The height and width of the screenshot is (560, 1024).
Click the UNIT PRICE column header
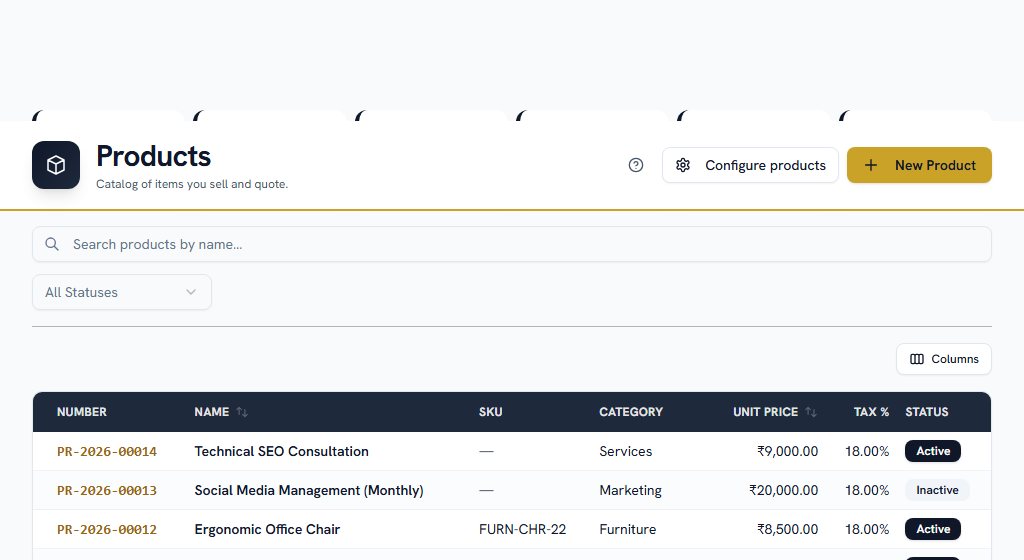(x=765, y=412)
